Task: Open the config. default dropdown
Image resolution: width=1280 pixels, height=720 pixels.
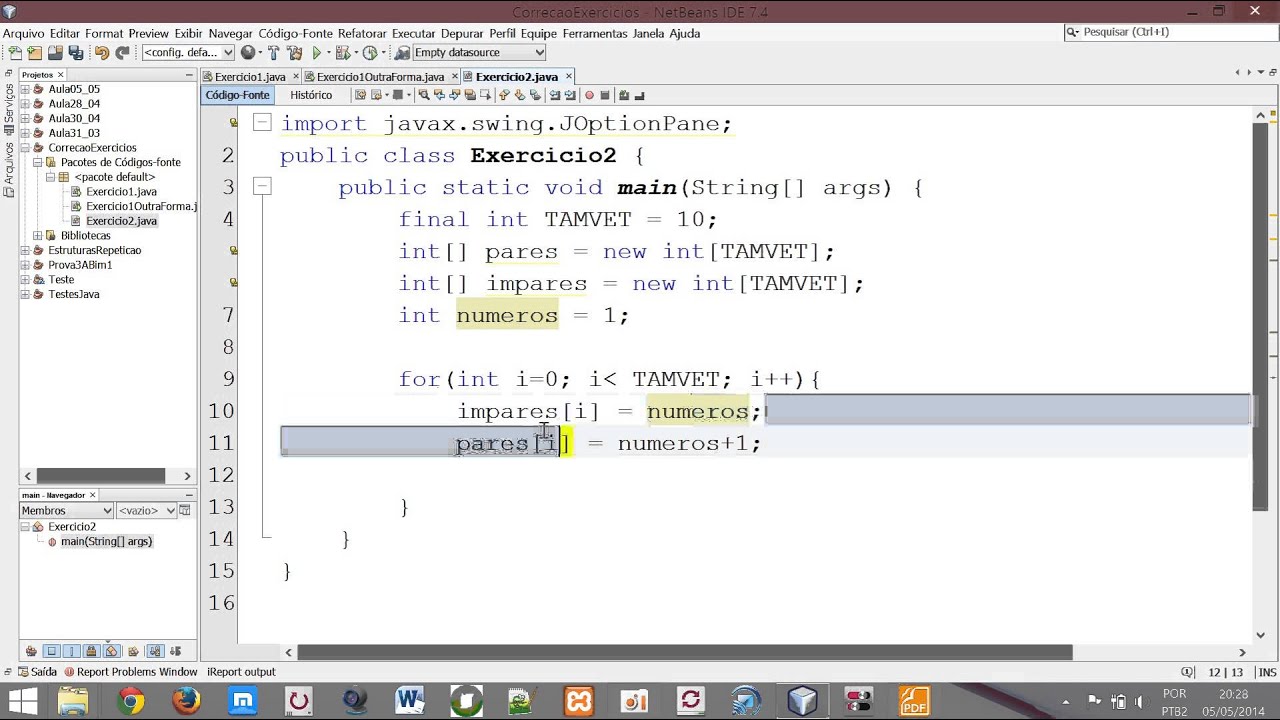Action: [x=188, y=52]
